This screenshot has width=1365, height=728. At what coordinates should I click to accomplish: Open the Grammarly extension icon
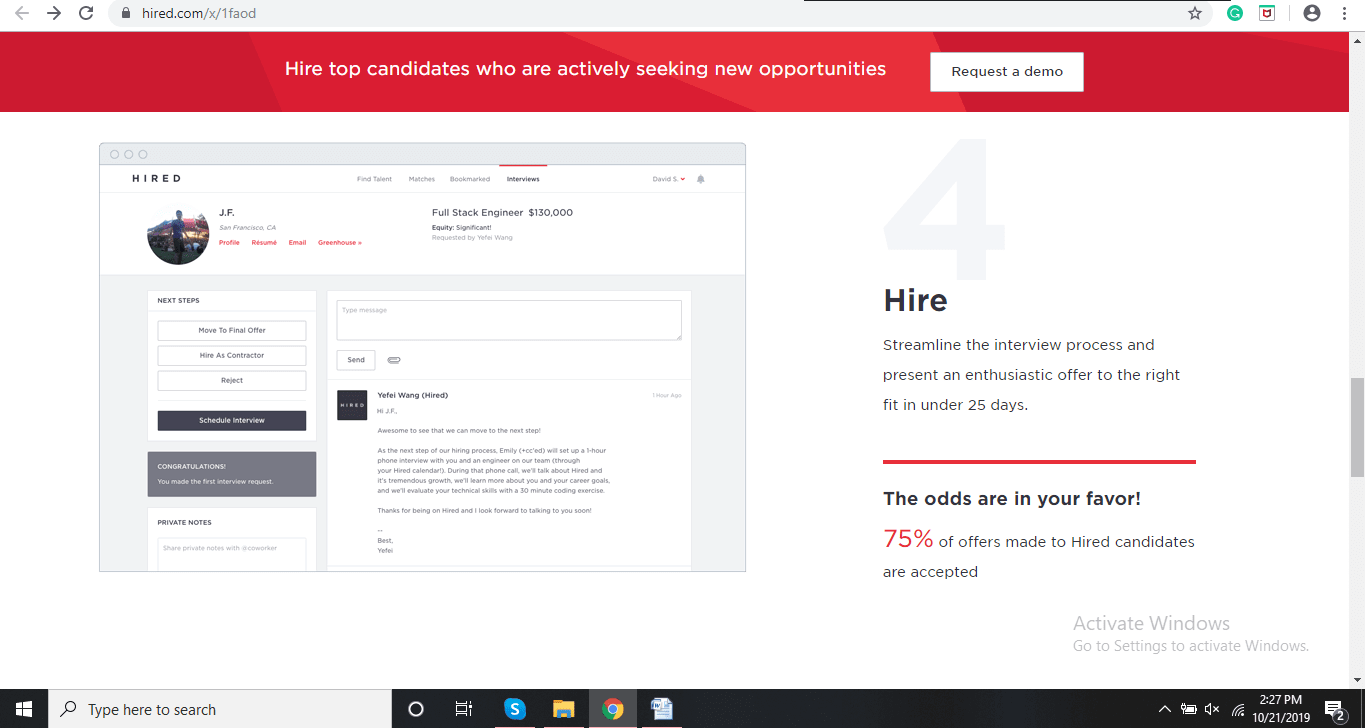point(1236,13)
